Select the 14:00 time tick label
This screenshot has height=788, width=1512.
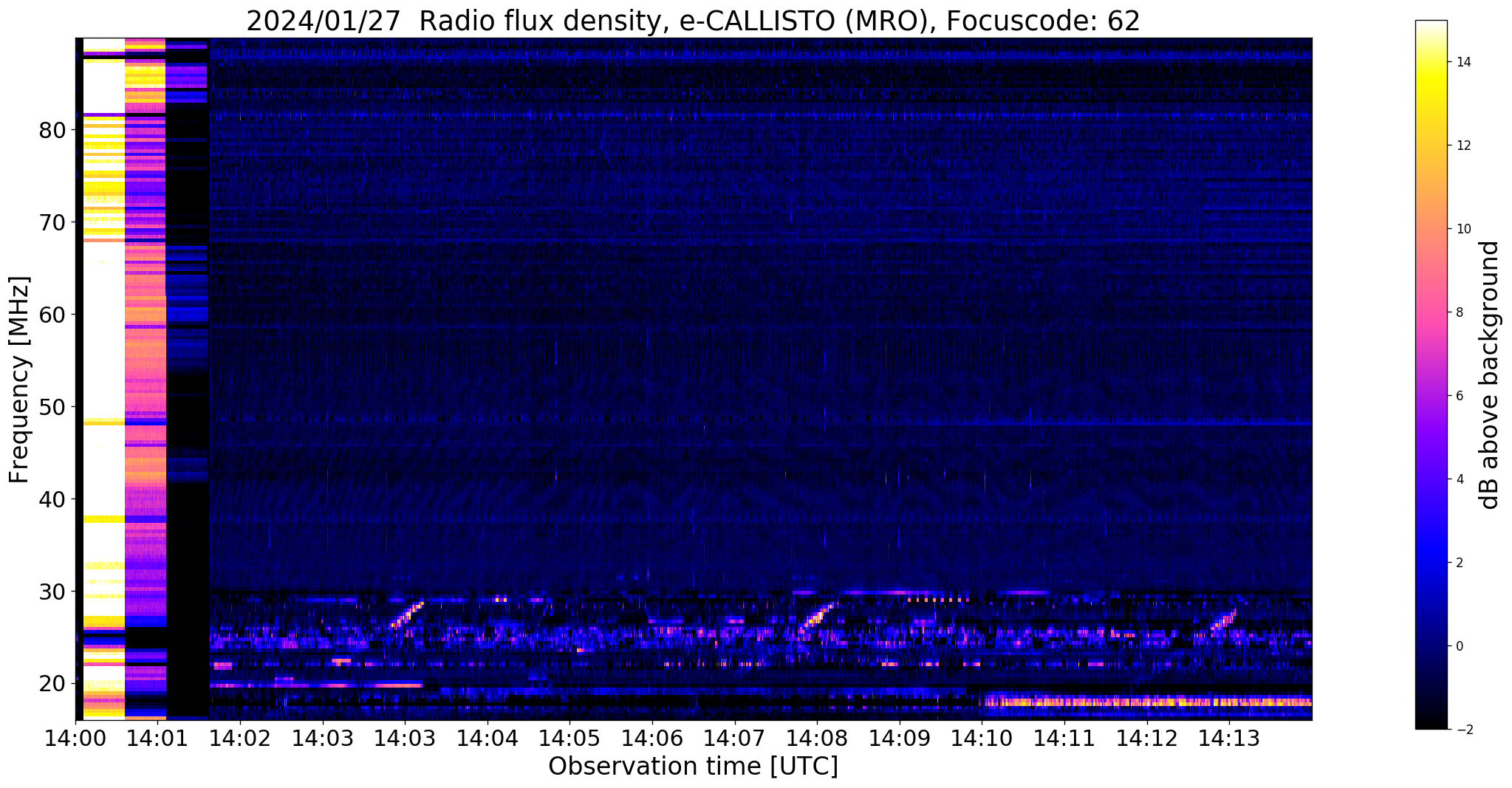pyautogui.click(x=76, y=738)
